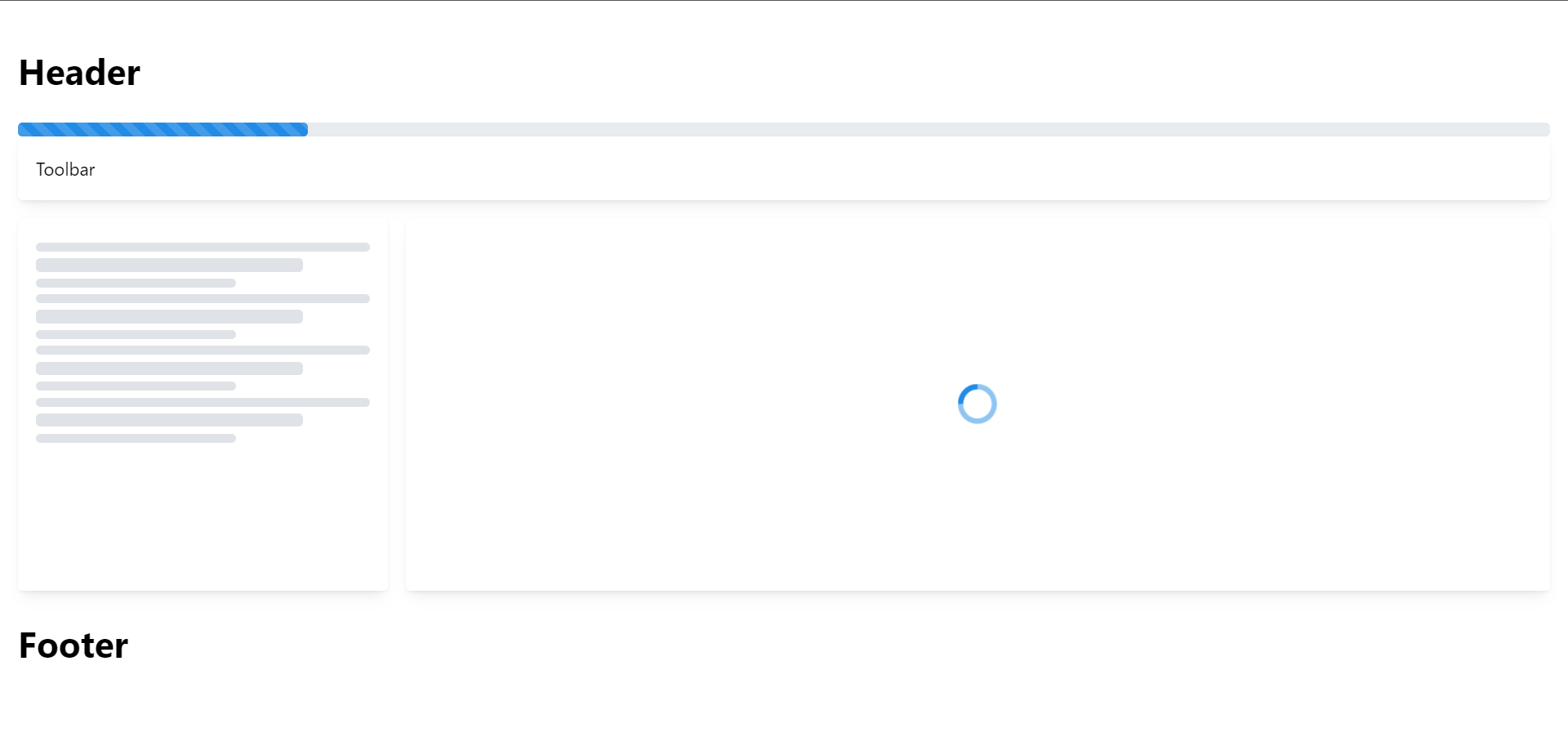This screenshot has width=1568, height=737.
Task: Click the first short skeleton line
Action: pyautogui.click(x=136, y=283)
